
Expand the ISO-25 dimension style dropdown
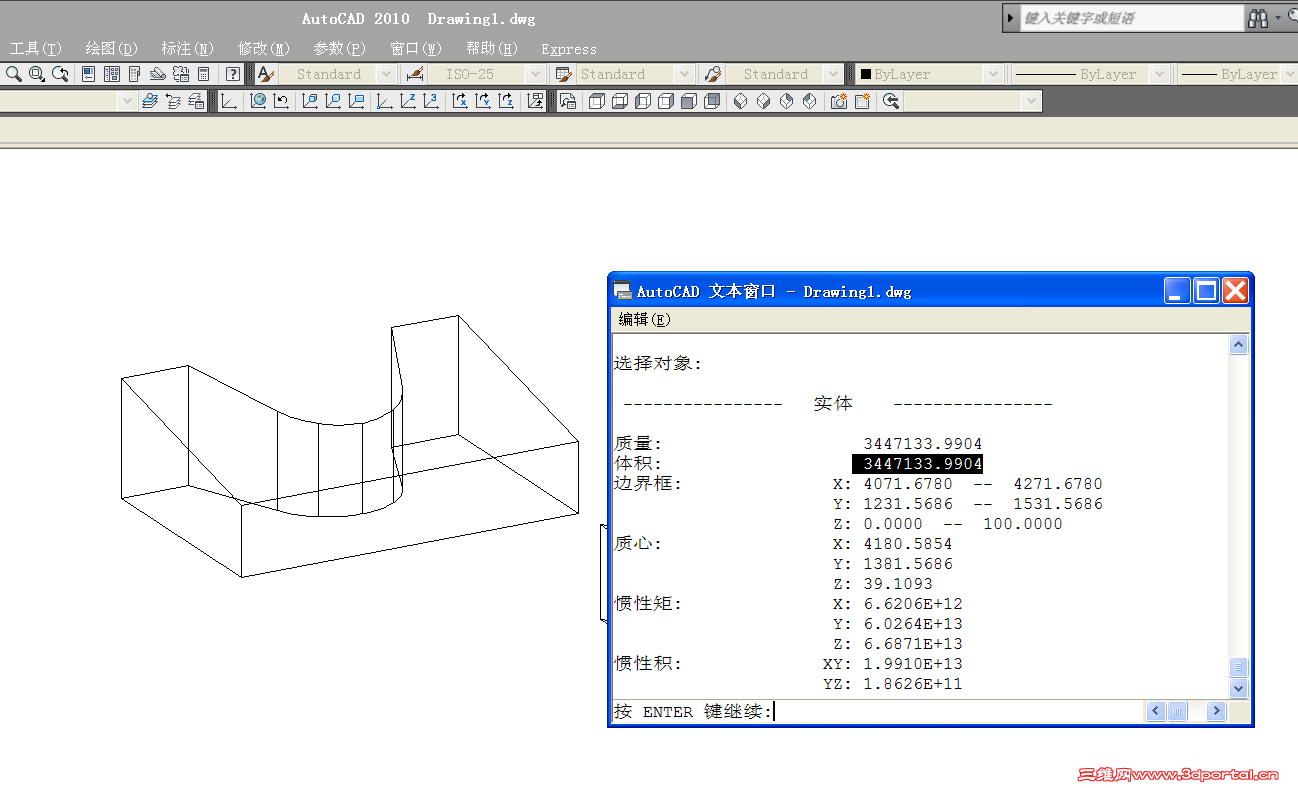click(535, 74)
